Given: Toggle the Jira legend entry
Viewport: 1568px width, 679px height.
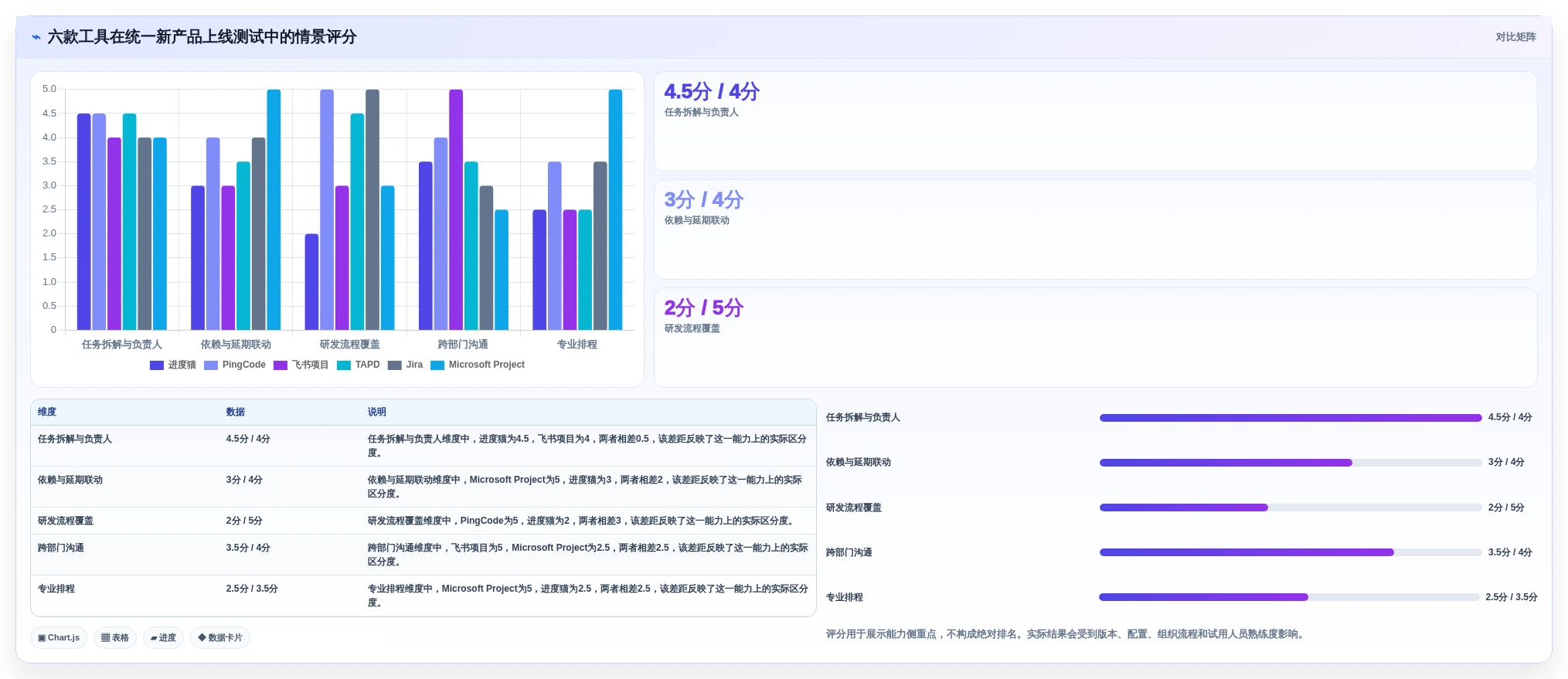Looking at the screenshot, I should 406,365.
